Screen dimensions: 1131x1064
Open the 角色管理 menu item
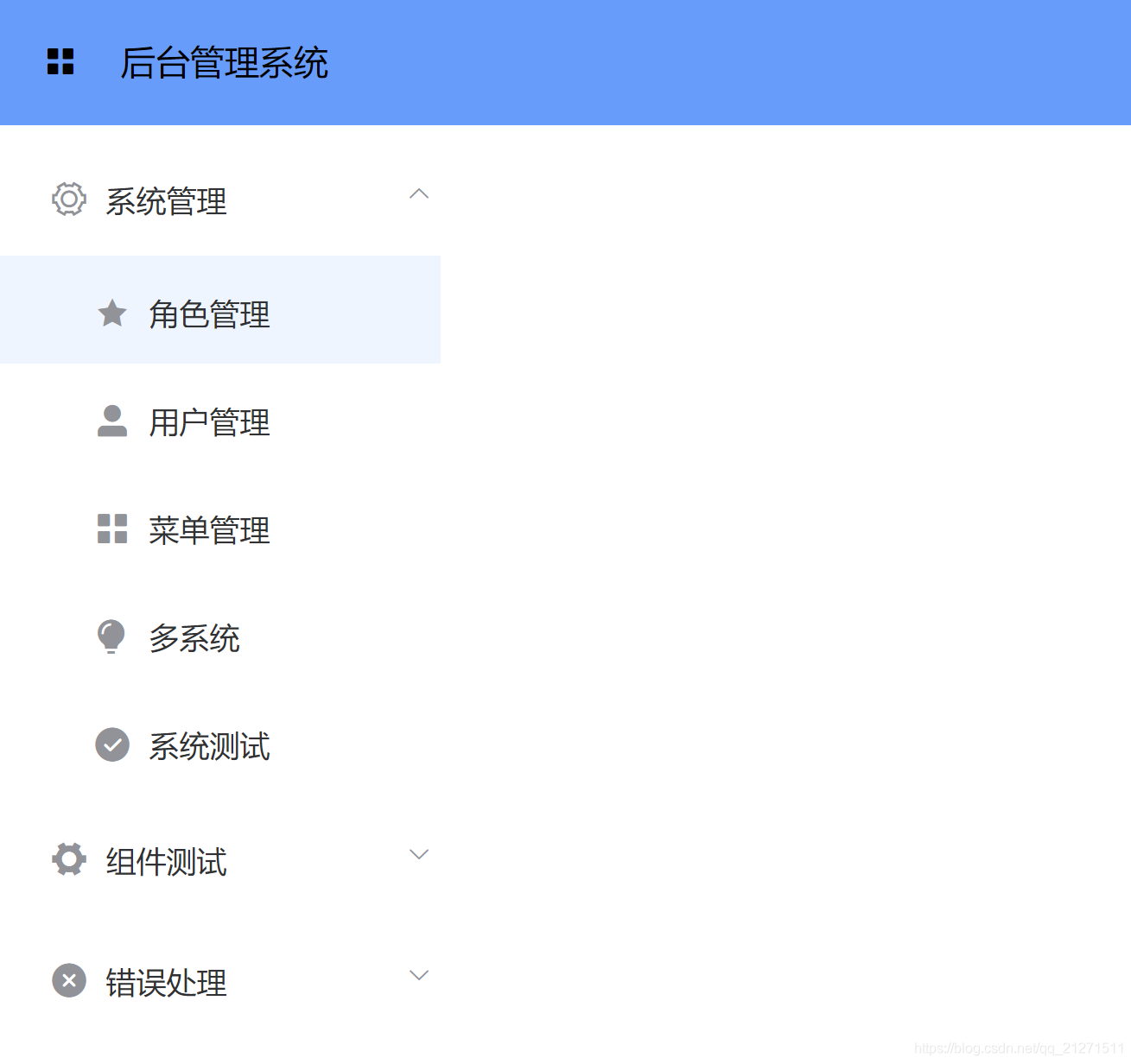point(209,313)
